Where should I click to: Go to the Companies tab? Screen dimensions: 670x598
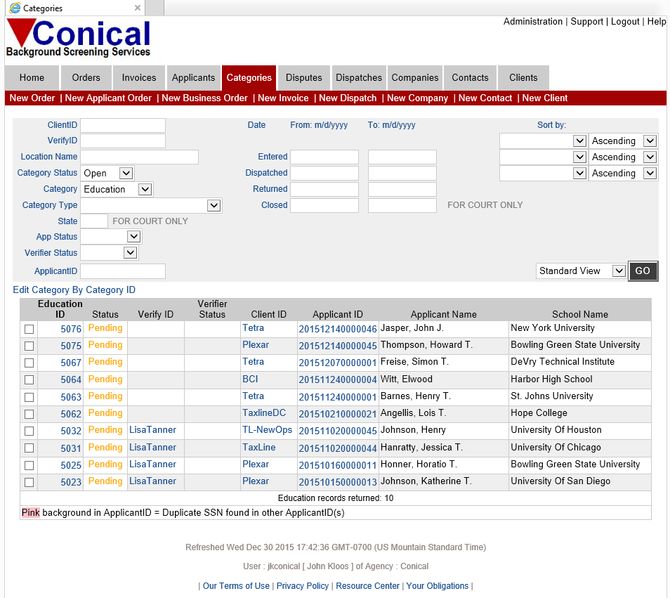(415, 78)
